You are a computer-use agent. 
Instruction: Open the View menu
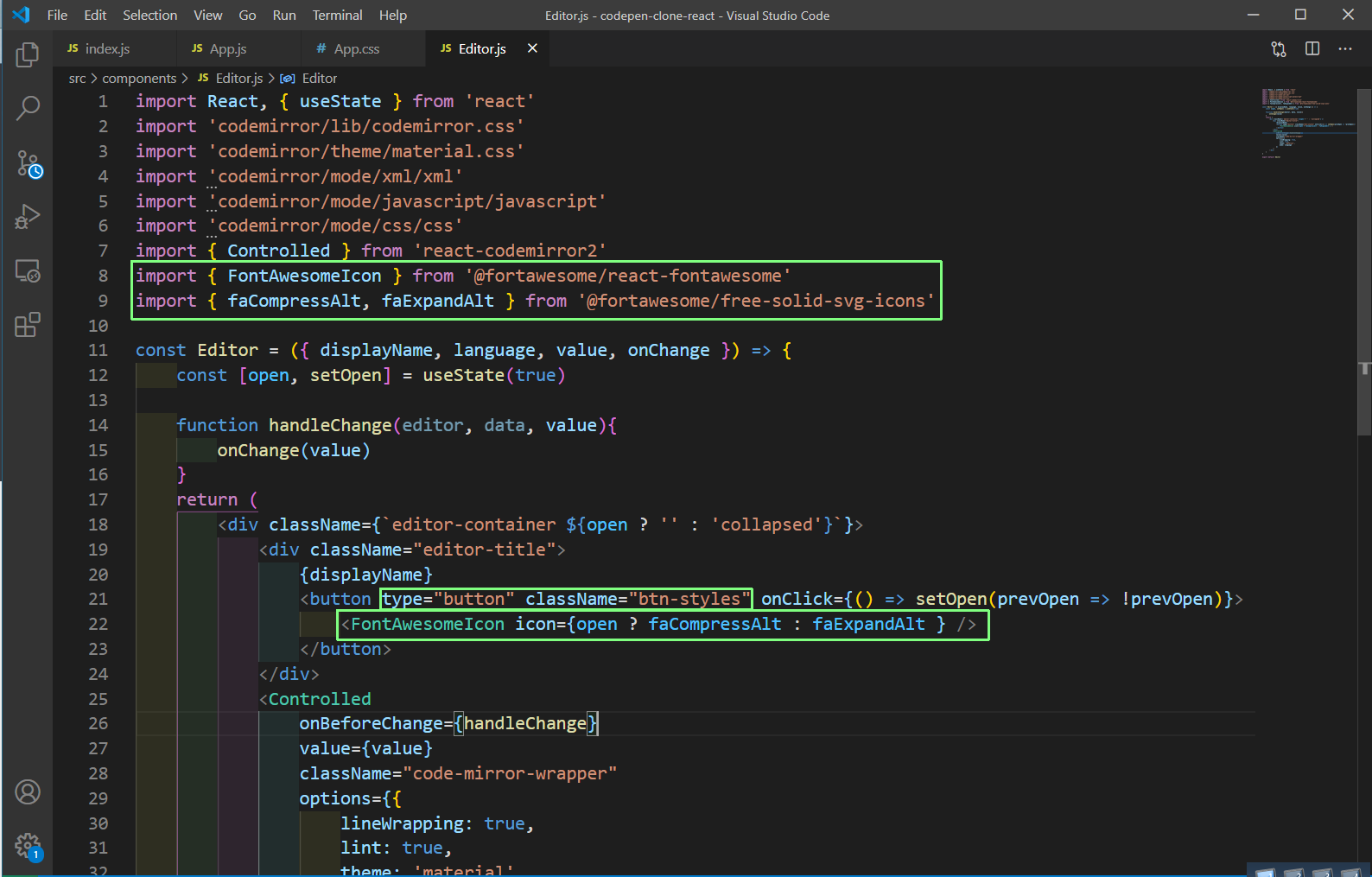pyautogui.click(x=207, y=15)
